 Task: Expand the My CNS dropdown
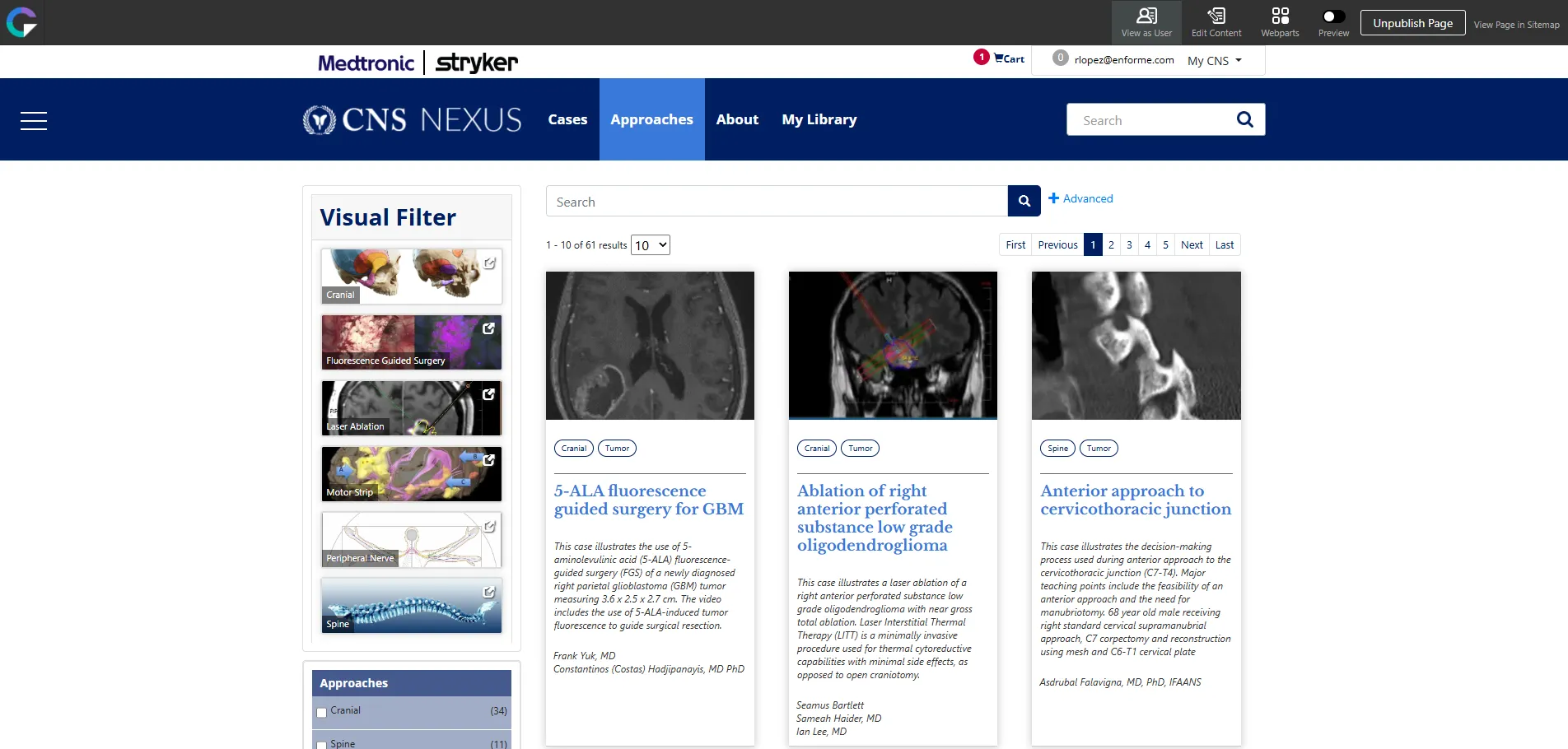click(1214, 61)
